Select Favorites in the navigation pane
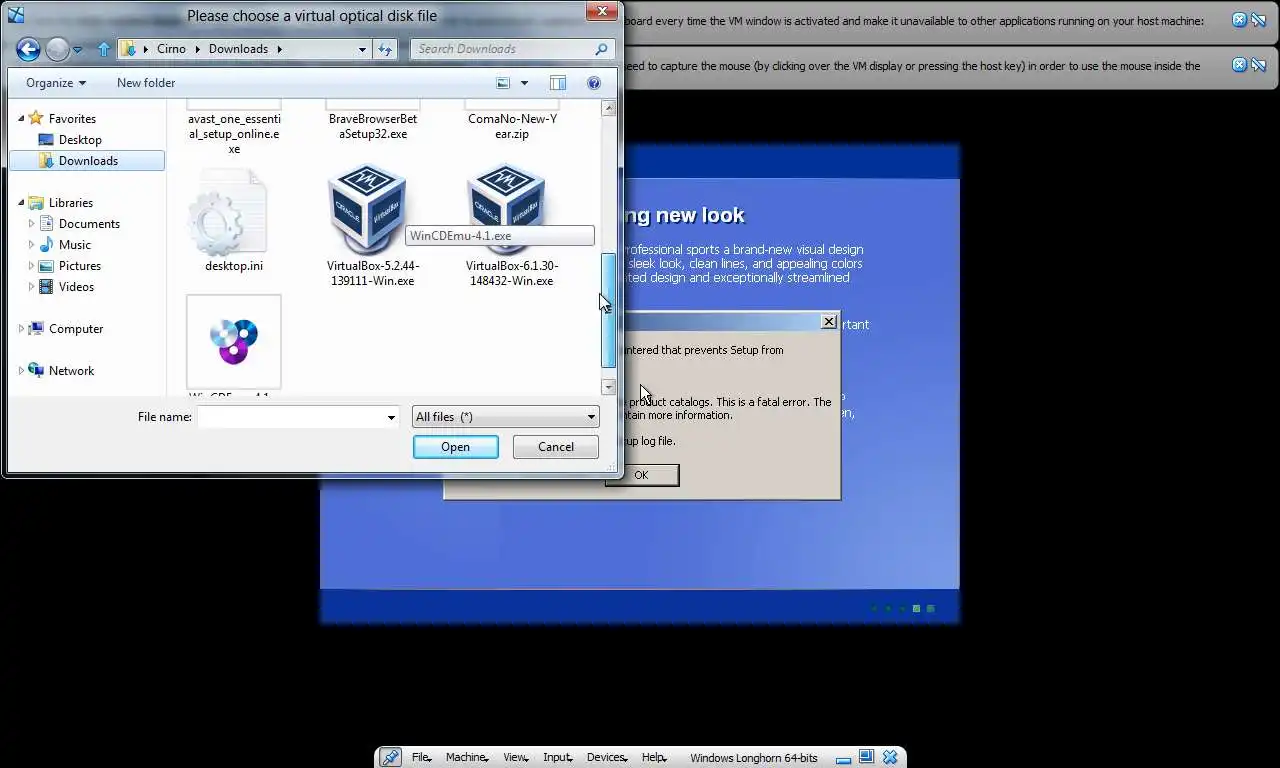 point(72,118)
